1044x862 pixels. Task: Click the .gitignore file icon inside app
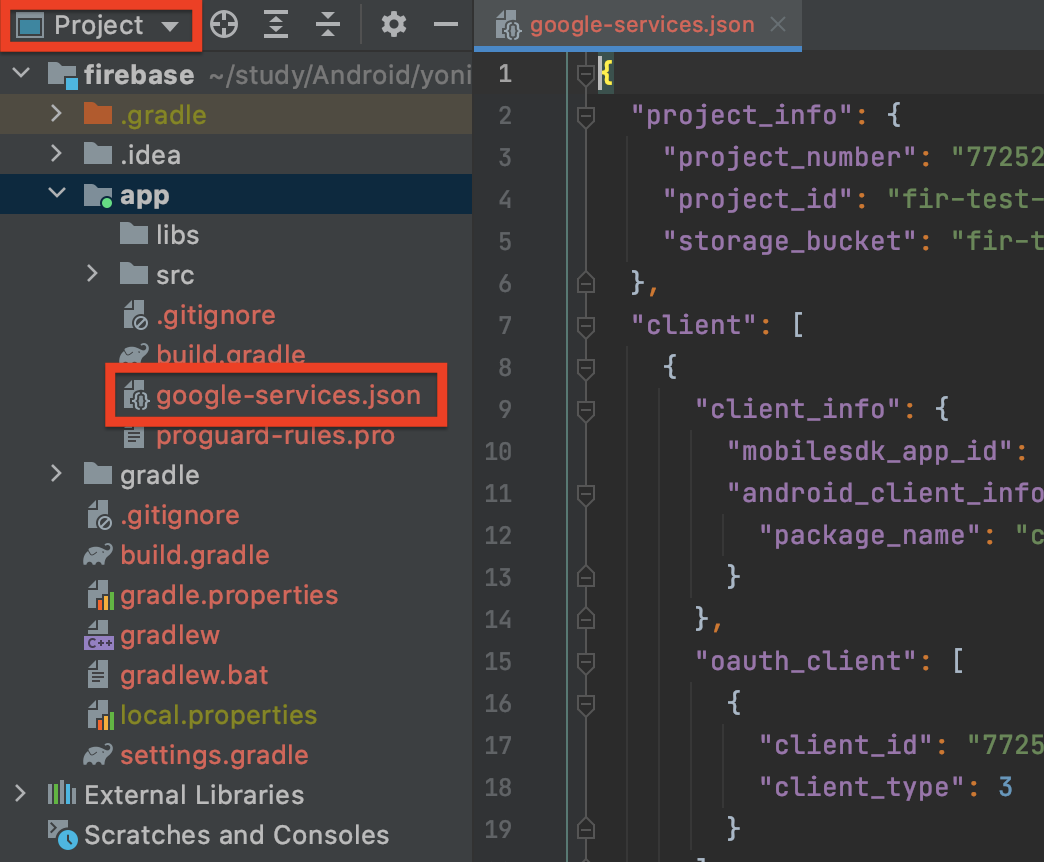tap(135, 315)
